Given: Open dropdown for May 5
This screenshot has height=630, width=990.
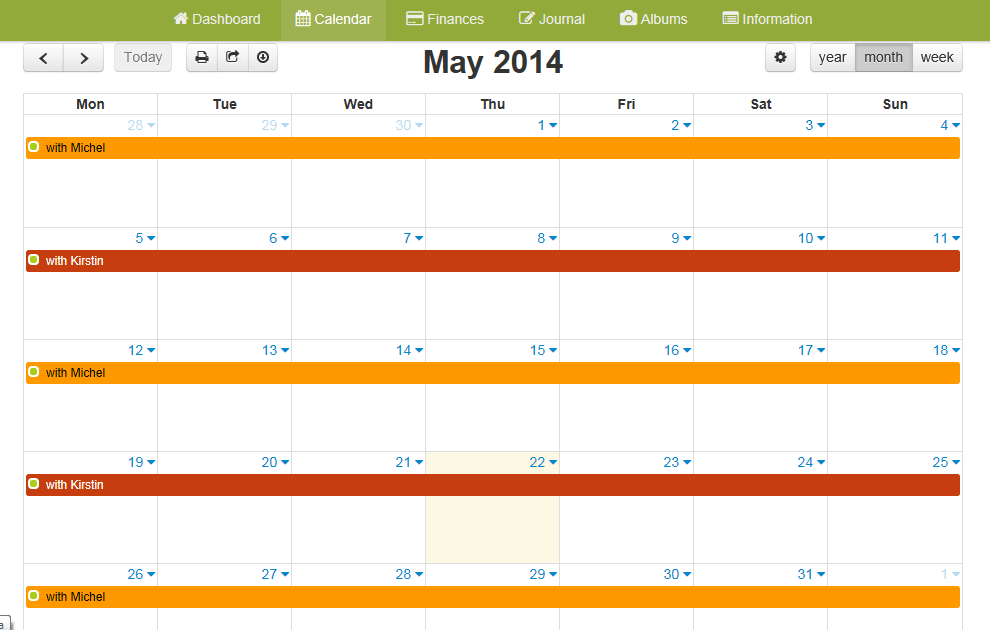Looking at the screenshot, I should click(151, 239).
